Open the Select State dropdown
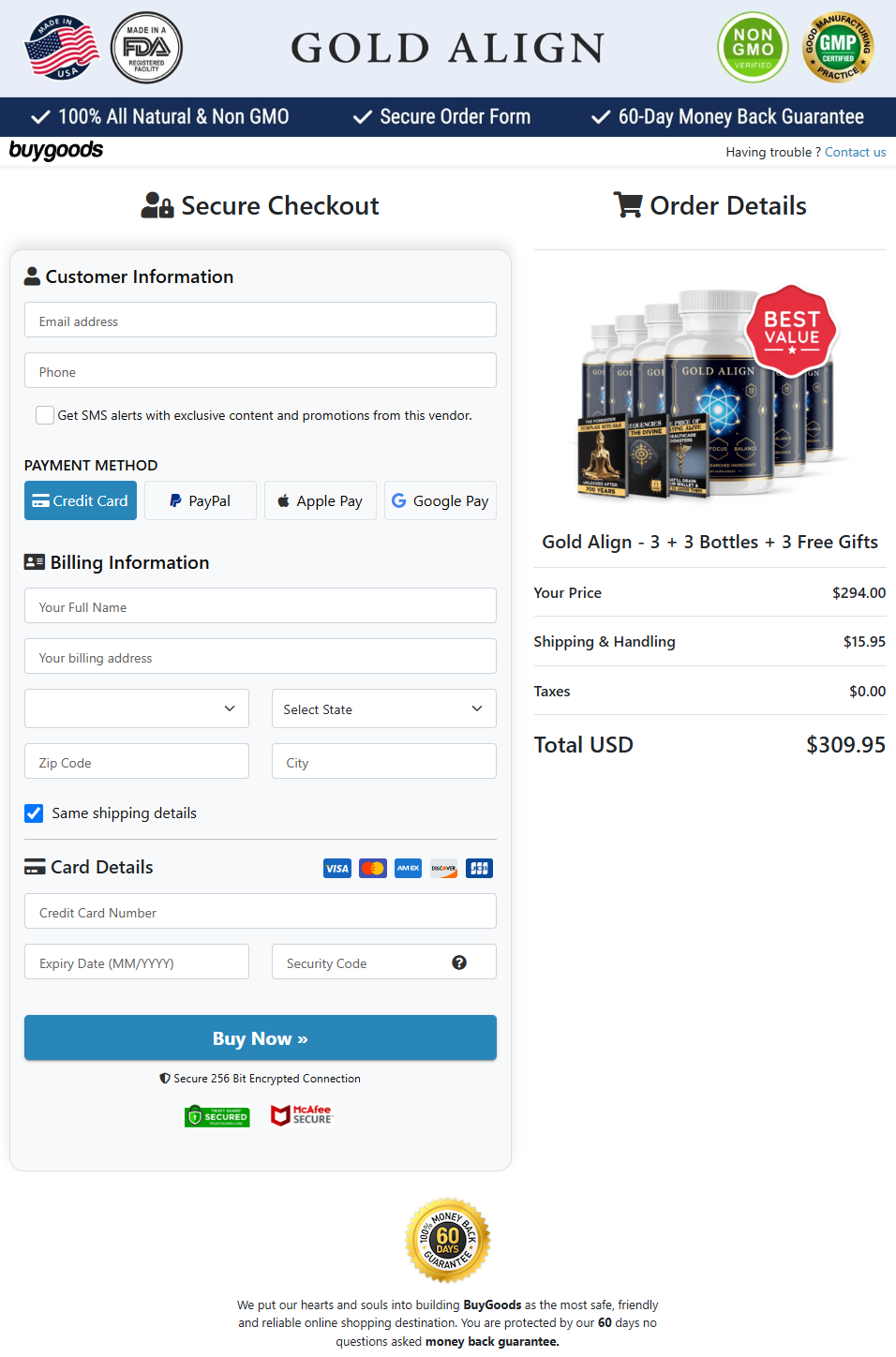Screen dimensions: 896x1357 [x=384, y=708]
